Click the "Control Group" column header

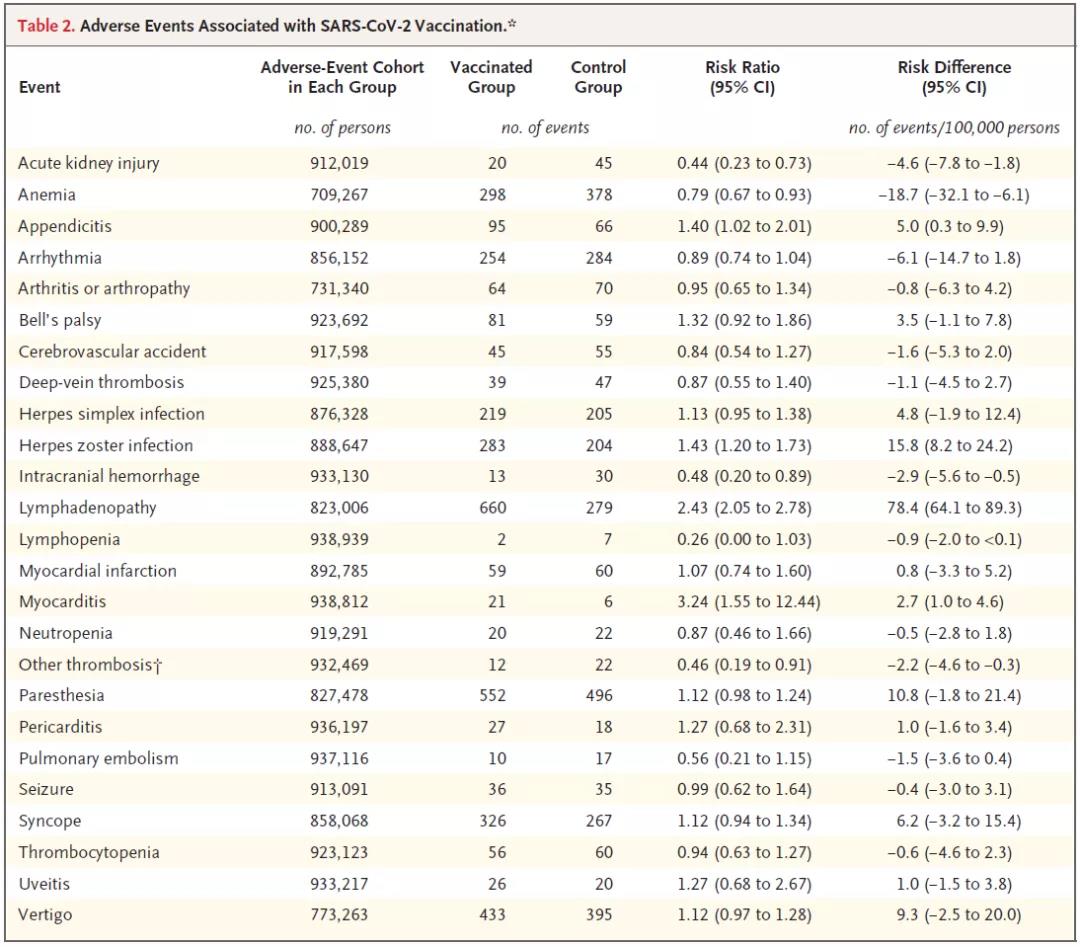pyautogui.click(x=598, y=77)
